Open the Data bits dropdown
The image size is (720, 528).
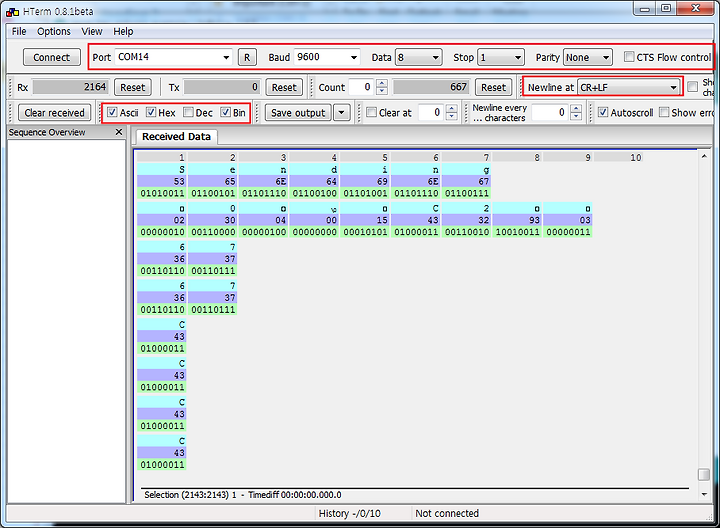(419, 57)
